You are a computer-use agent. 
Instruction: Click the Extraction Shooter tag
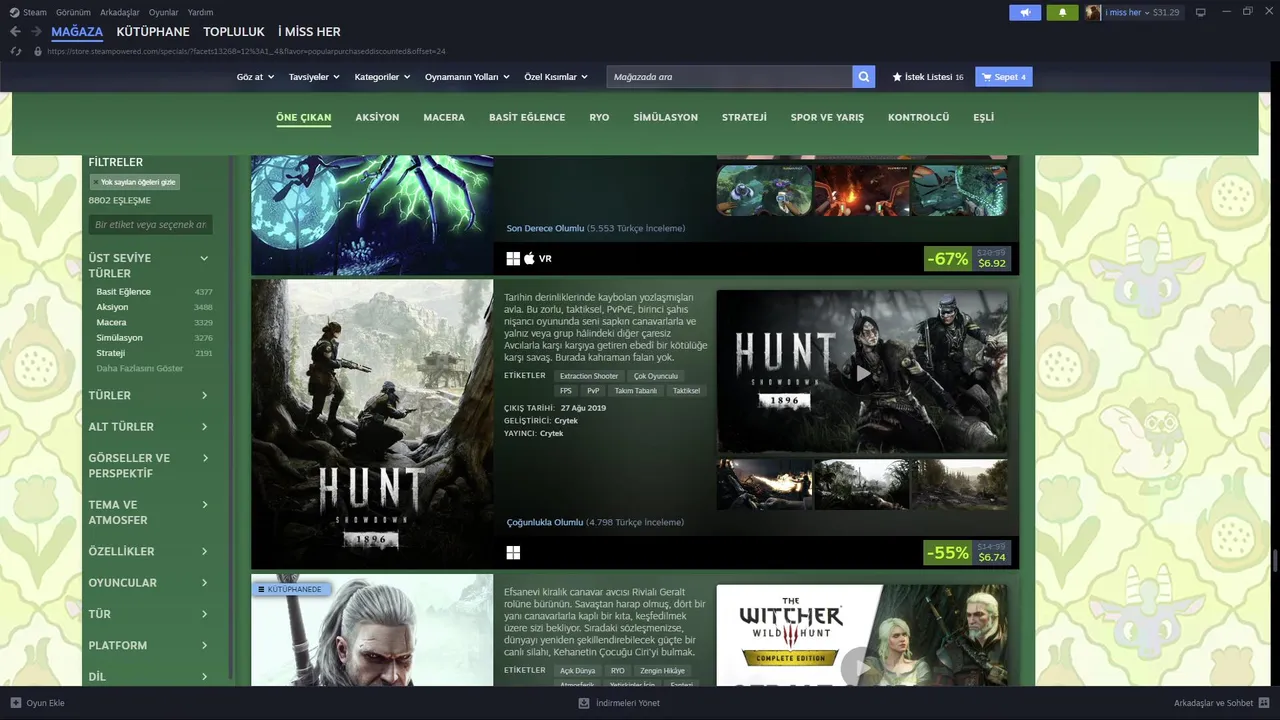[589, 376]
